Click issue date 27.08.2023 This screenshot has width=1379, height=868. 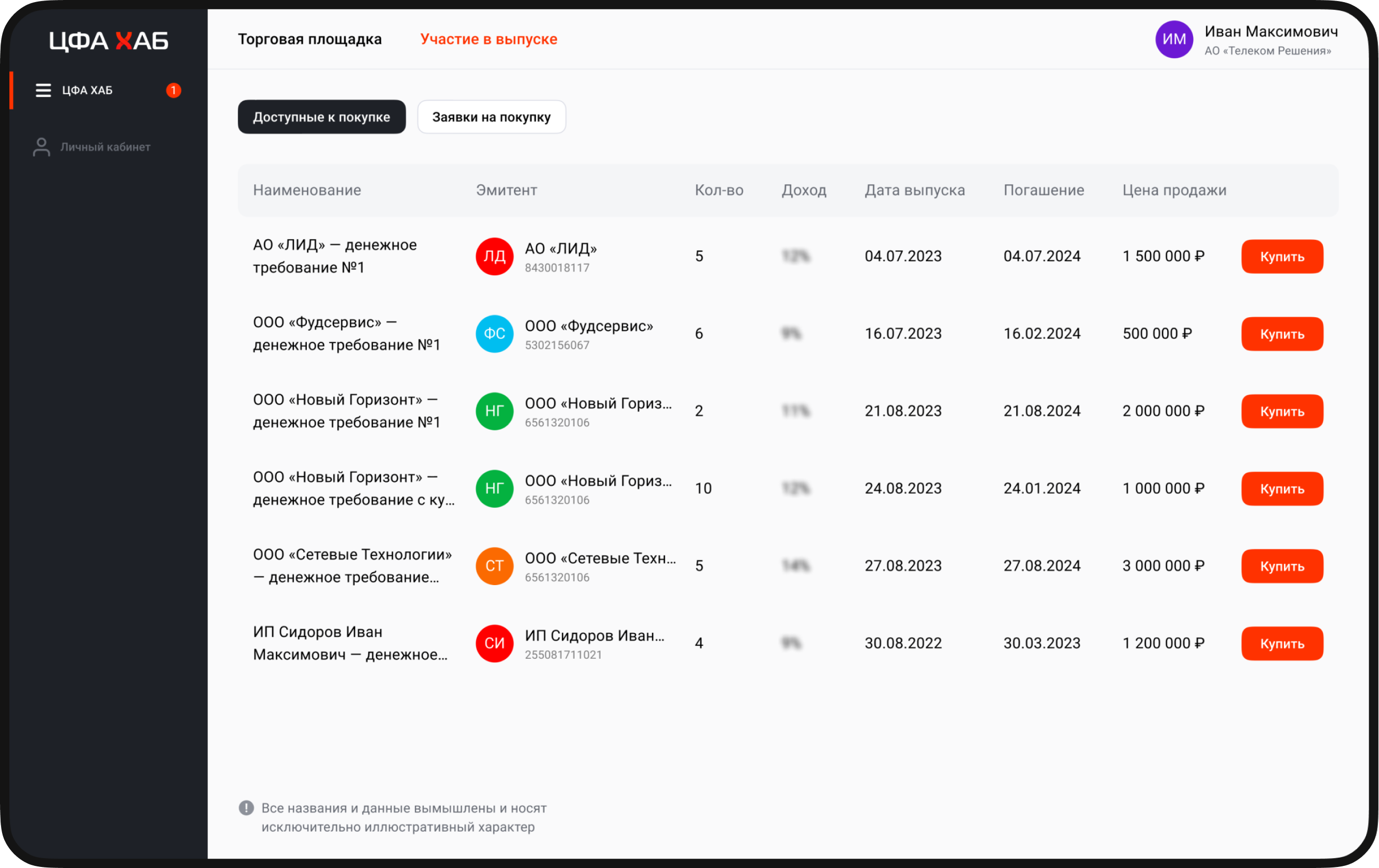click(x=902, y=566)
